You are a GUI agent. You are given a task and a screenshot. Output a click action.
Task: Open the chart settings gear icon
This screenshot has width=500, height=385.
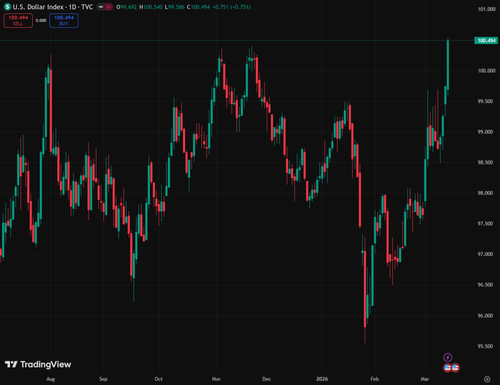coord(487,379)
